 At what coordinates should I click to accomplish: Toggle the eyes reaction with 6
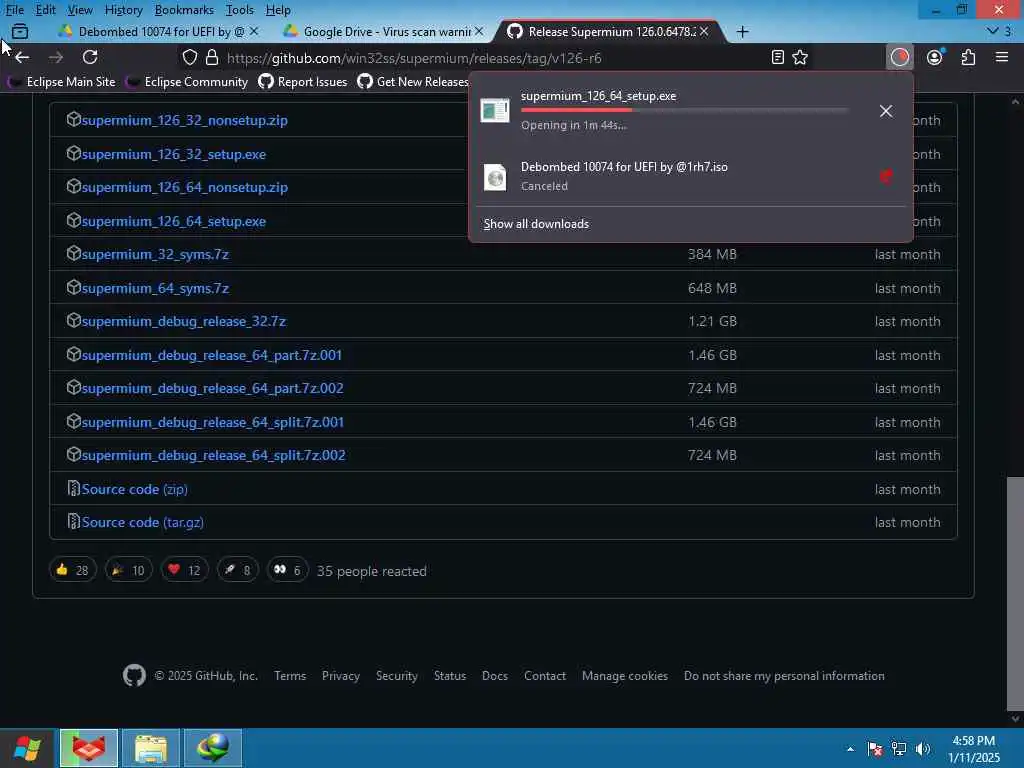(x=287, y=570)
